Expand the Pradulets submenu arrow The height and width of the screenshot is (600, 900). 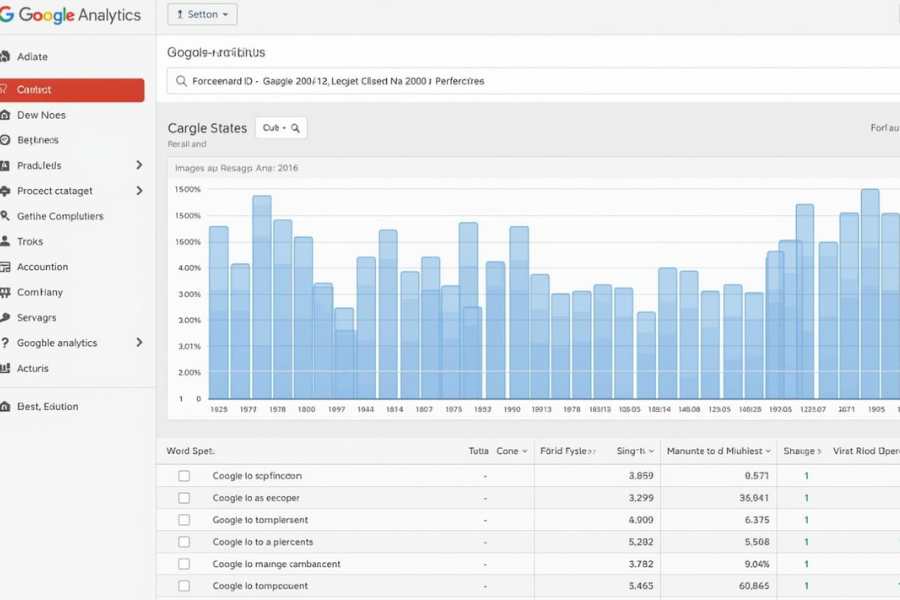point(139,165)
